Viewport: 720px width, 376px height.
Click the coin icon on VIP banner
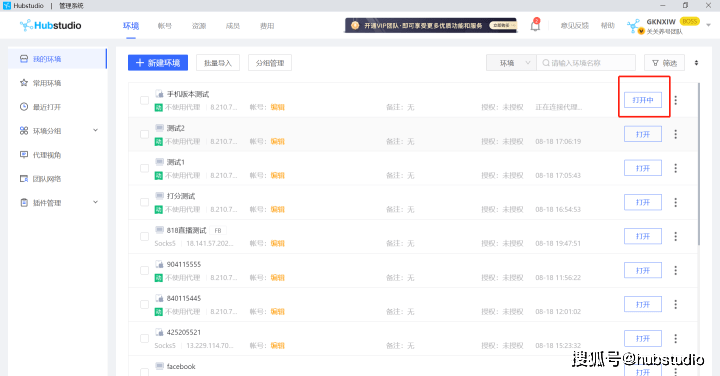click(355, 25)
